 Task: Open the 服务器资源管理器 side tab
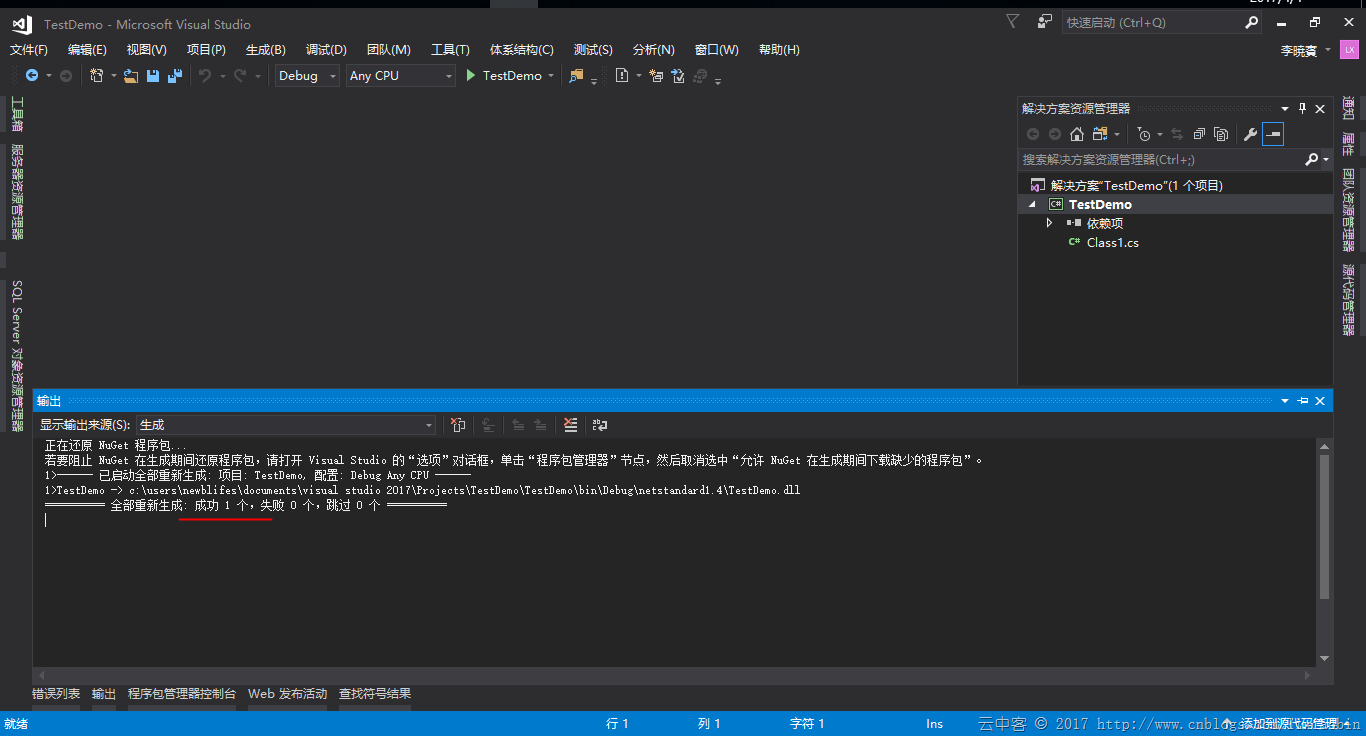(x=16, y=192)
